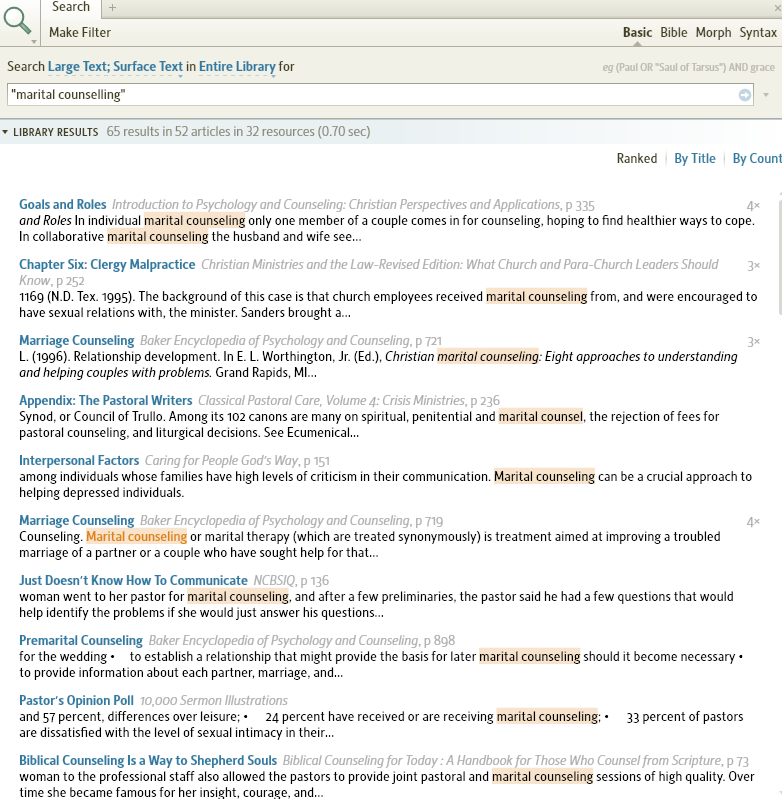Close the Search panel with X
782x799 pixels.
click(x=778, y=8)
